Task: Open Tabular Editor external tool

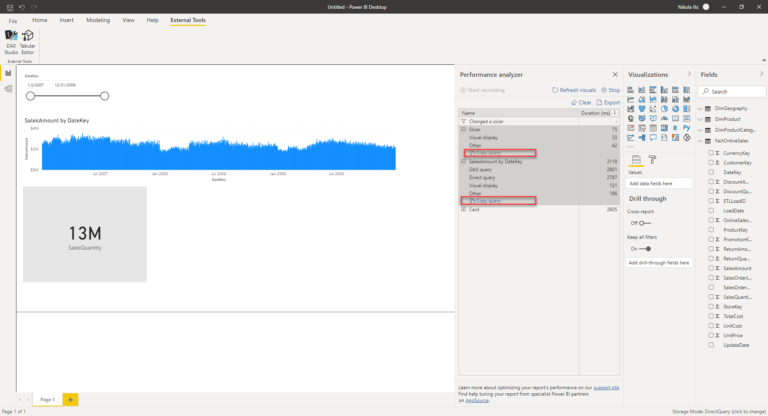Action: tap(28, 40)
